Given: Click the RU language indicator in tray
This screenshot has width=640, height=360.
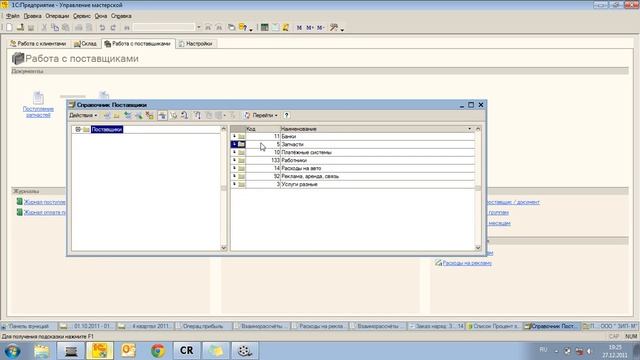Looking at the screenshot, I should (543, 350).
